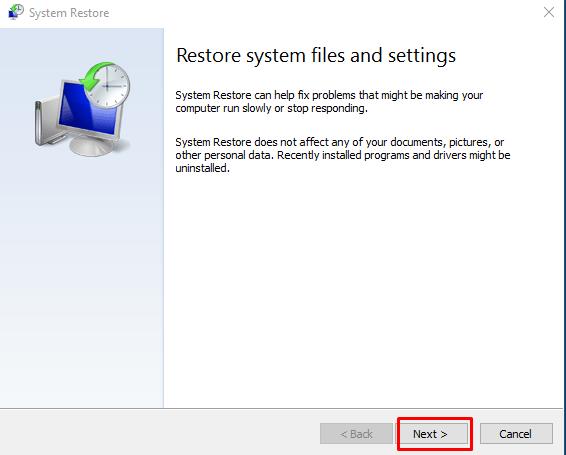The image size is (566, 455).
Task: Click the paragraph about documents and pictures
Action: click(343, 155)
